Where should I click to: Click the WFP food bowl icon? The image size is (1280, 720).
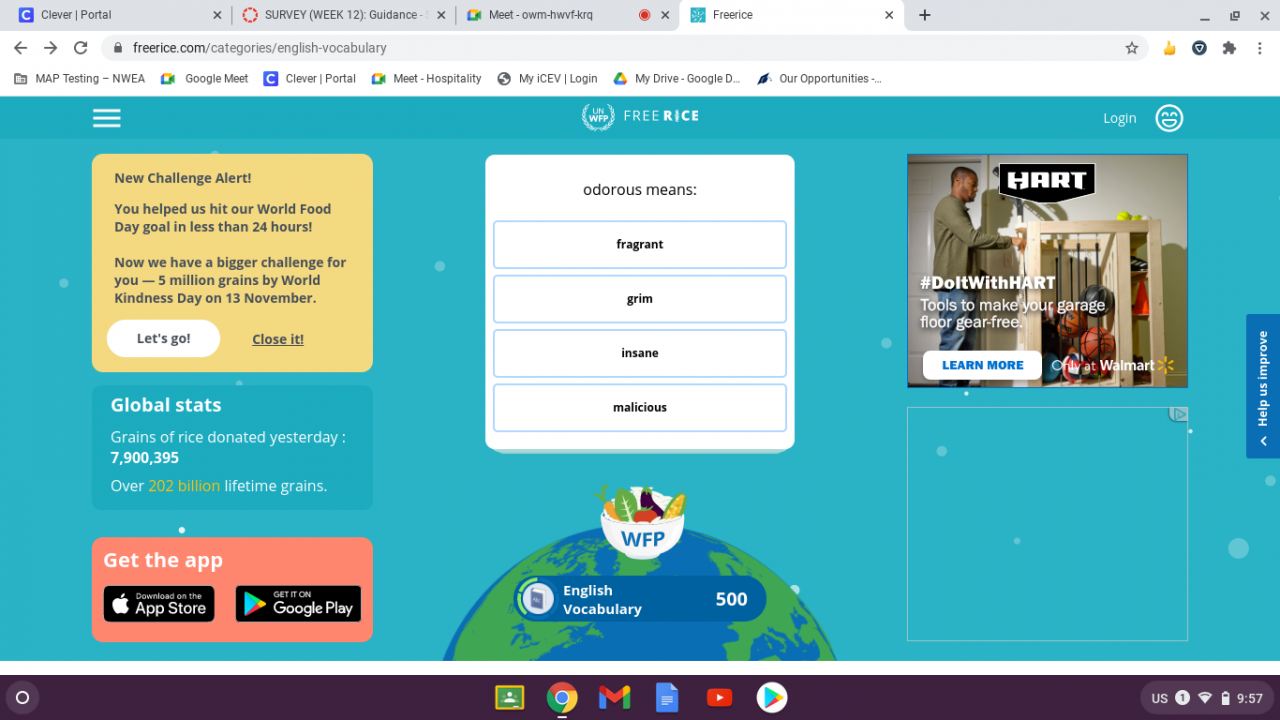642,521
